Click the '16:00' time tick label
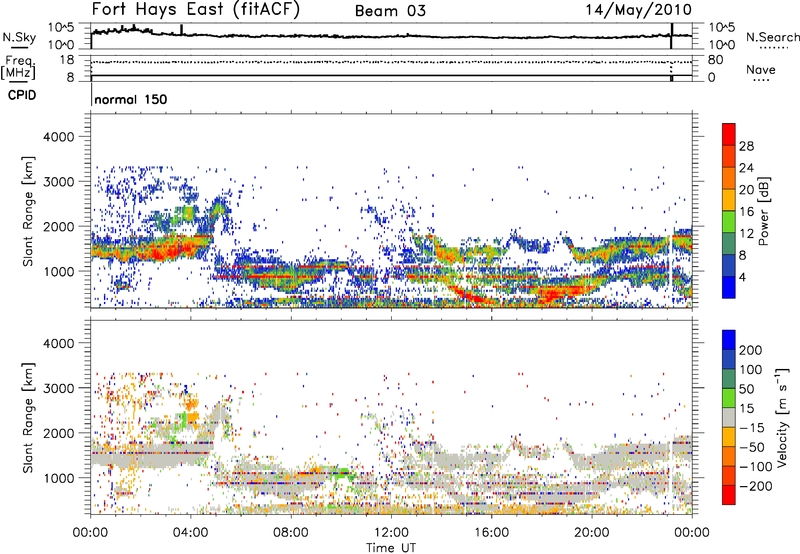Viewport: 800px width, 554px height. [491, 533]
